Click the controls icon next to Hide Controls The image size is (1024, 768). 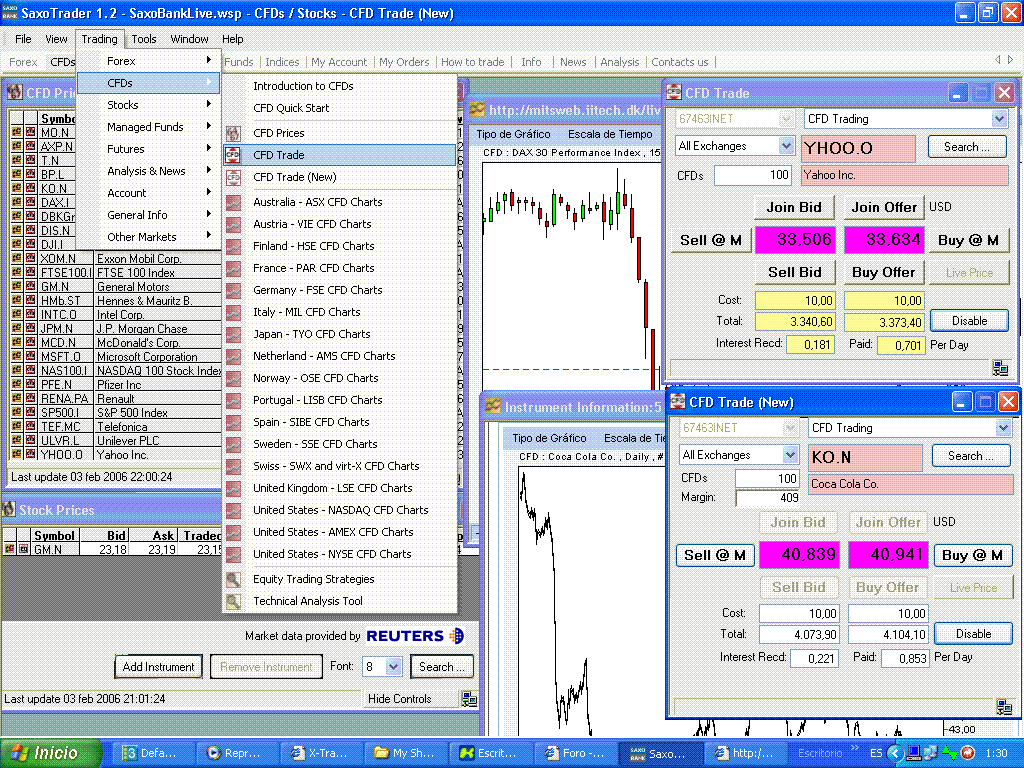469,699
